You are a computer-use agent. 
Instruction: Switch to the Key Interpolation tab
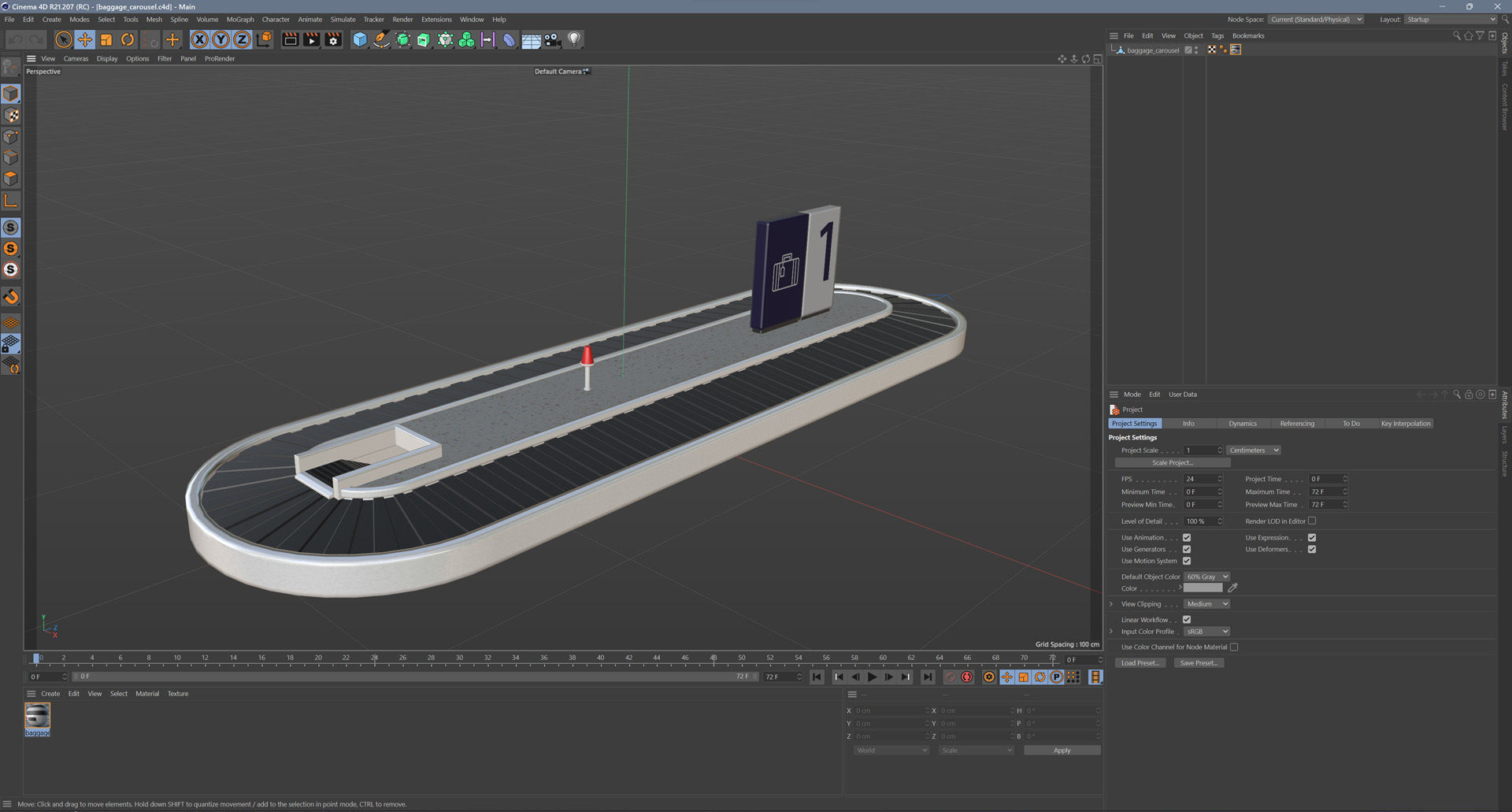[1406, 424]
